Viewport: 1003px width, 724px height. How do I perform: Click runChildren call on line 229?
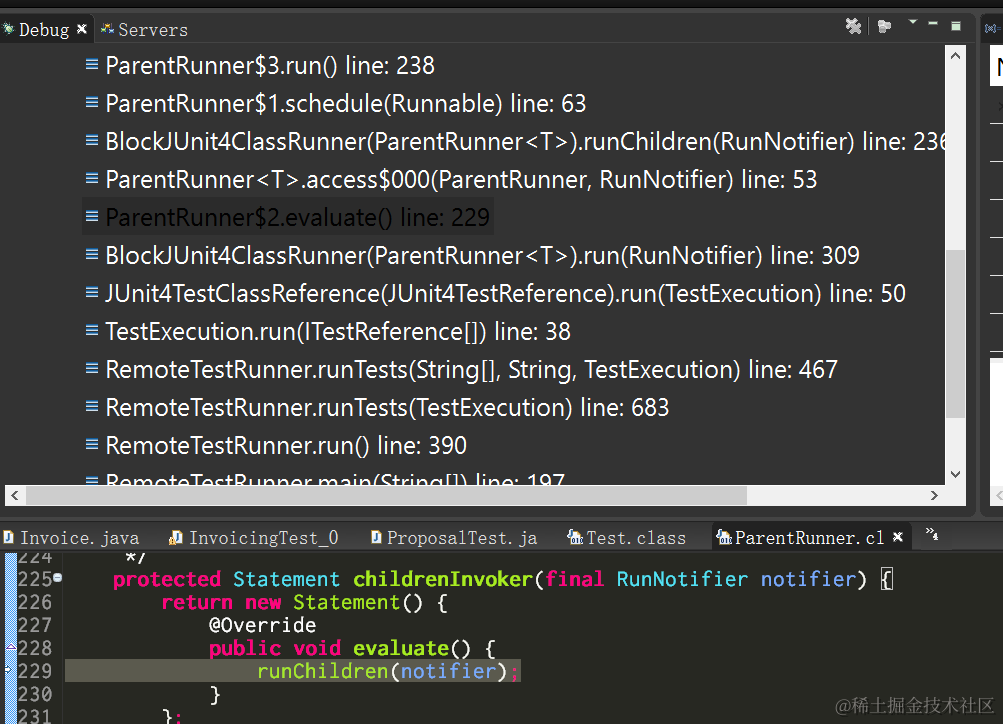point(323,672)
